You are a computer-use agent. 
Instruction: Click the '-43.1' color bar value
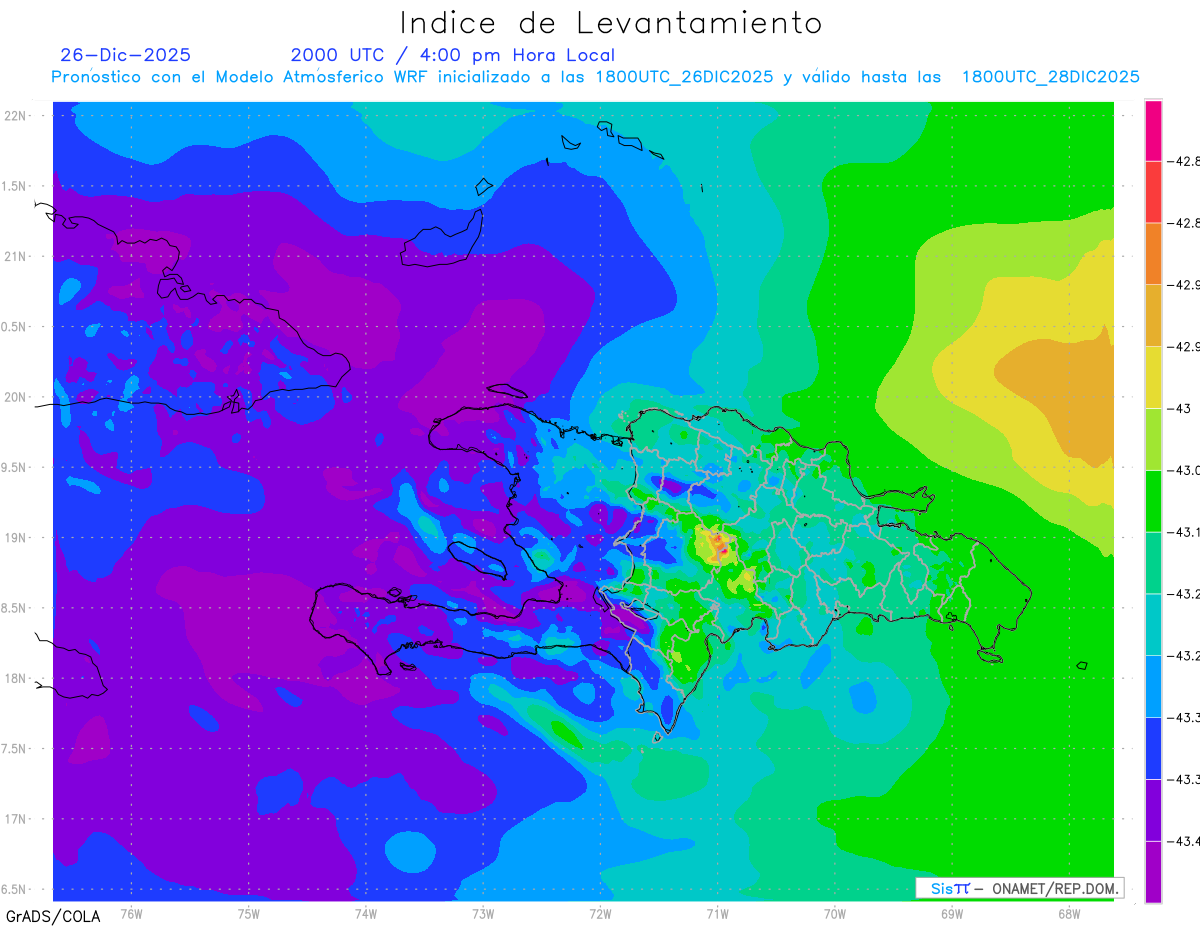(x=1185, y=532)
